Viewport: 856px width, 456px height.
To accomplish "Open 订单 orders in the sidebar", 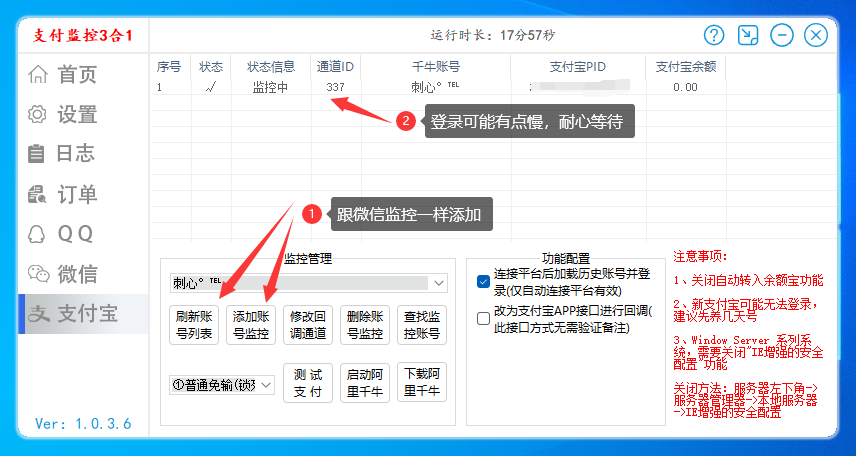I will coord(83,194).
